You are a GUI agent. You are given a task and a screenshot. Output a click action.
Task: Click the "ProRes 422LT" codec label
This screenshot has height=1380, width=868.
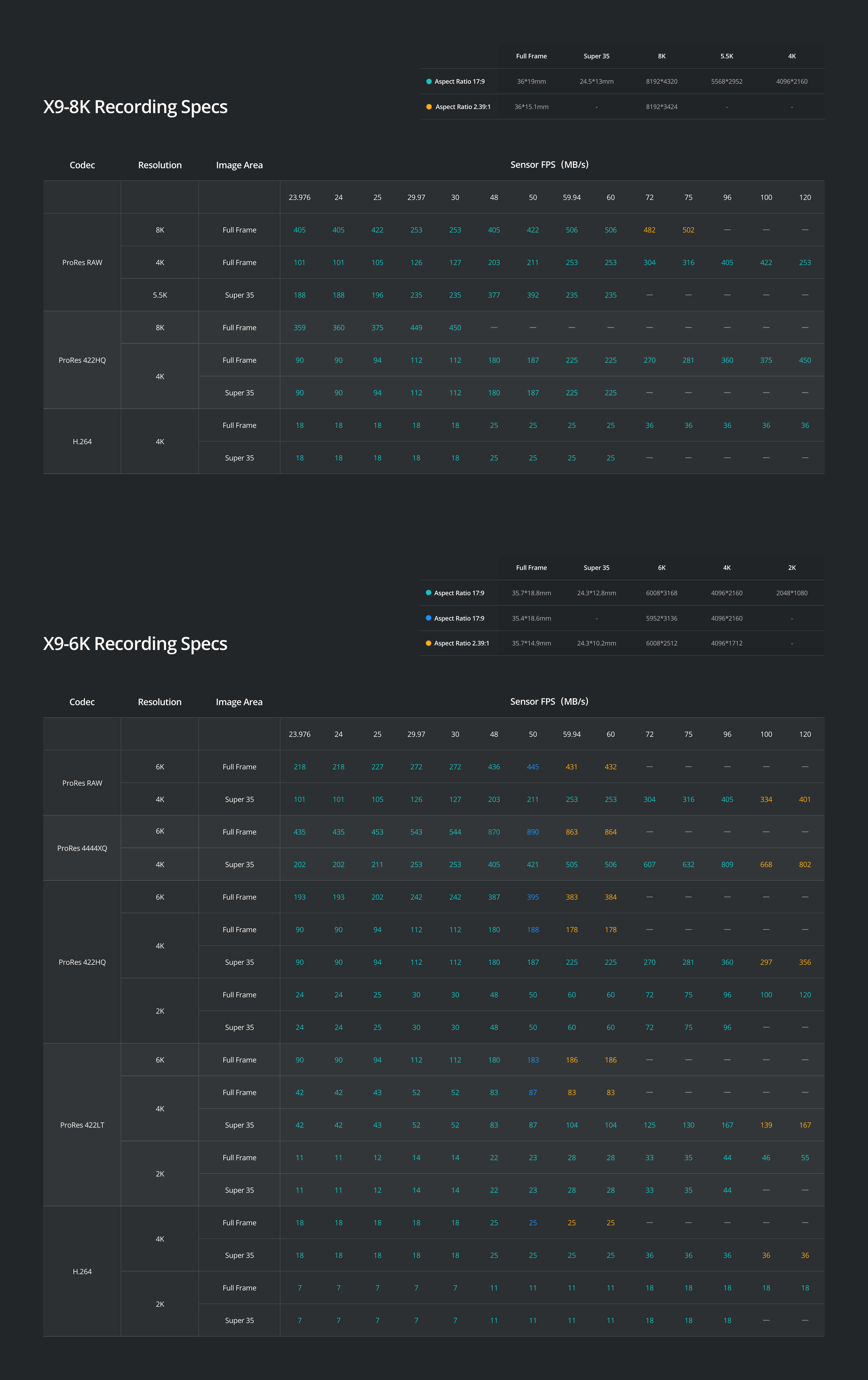[82, 1125]
